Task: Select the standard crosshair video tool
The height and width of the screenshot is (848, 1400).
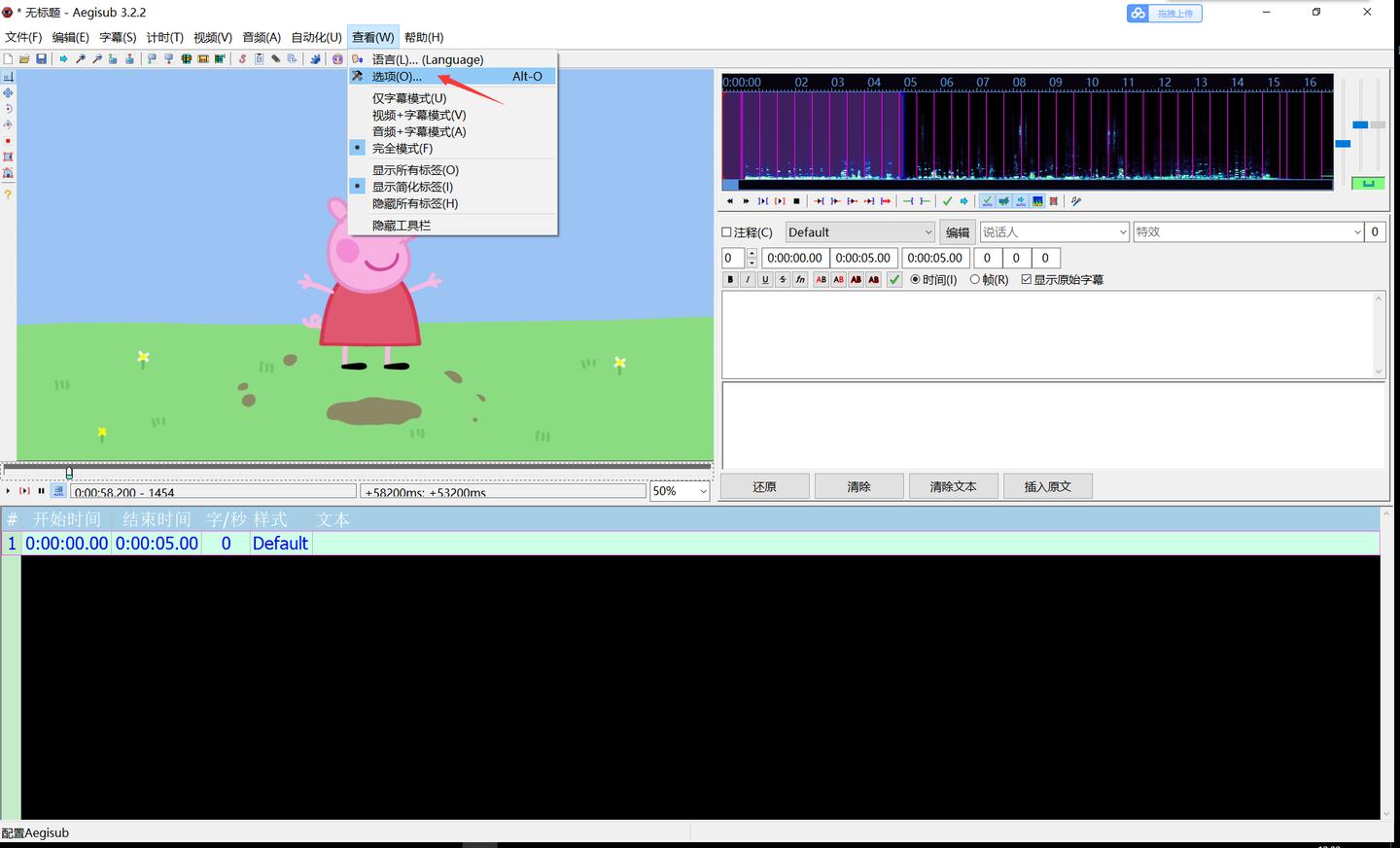Action: click(8, 77)
